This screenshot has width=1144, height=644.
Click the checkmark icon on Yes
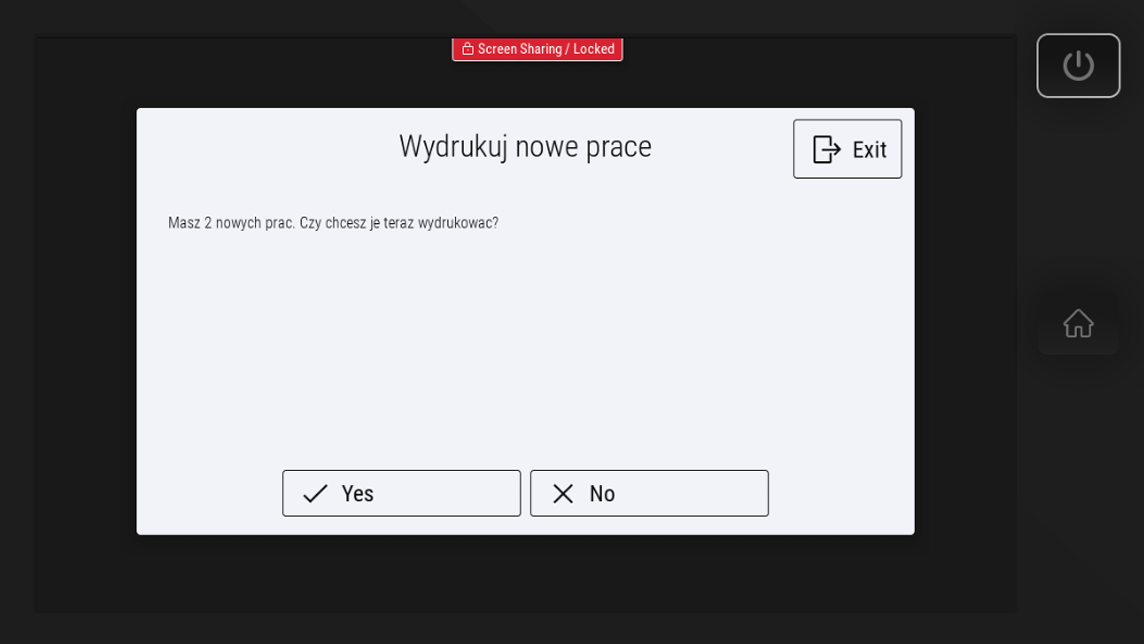pyautogui.click(x=315, y=494)
